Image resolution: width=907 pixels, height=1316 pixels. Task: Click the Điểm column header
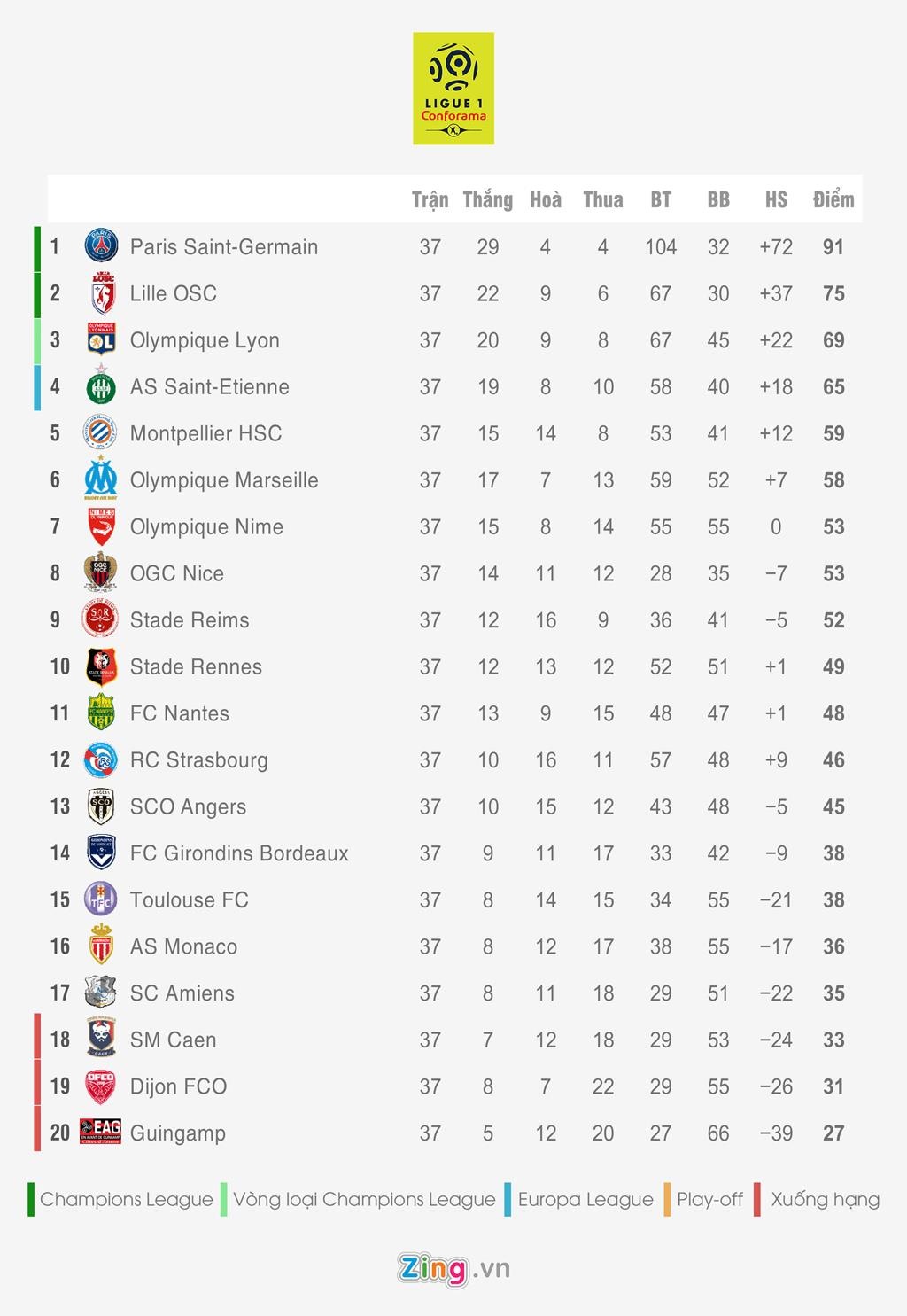pos(833,199)
